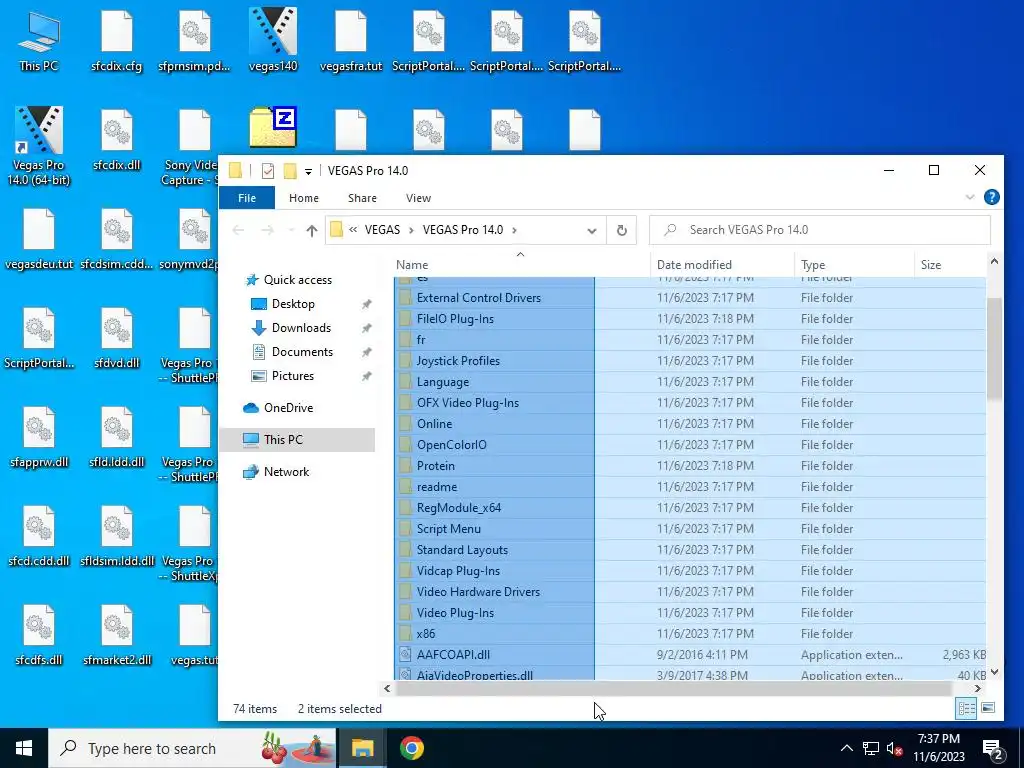Select the OFX Video Plug-Ins folder

pos(468,403)
